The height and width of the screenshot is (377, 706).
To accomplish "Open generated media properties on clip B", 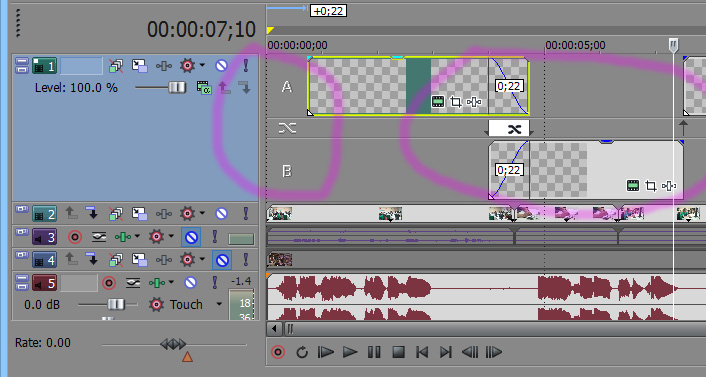I will click(633, 186).
